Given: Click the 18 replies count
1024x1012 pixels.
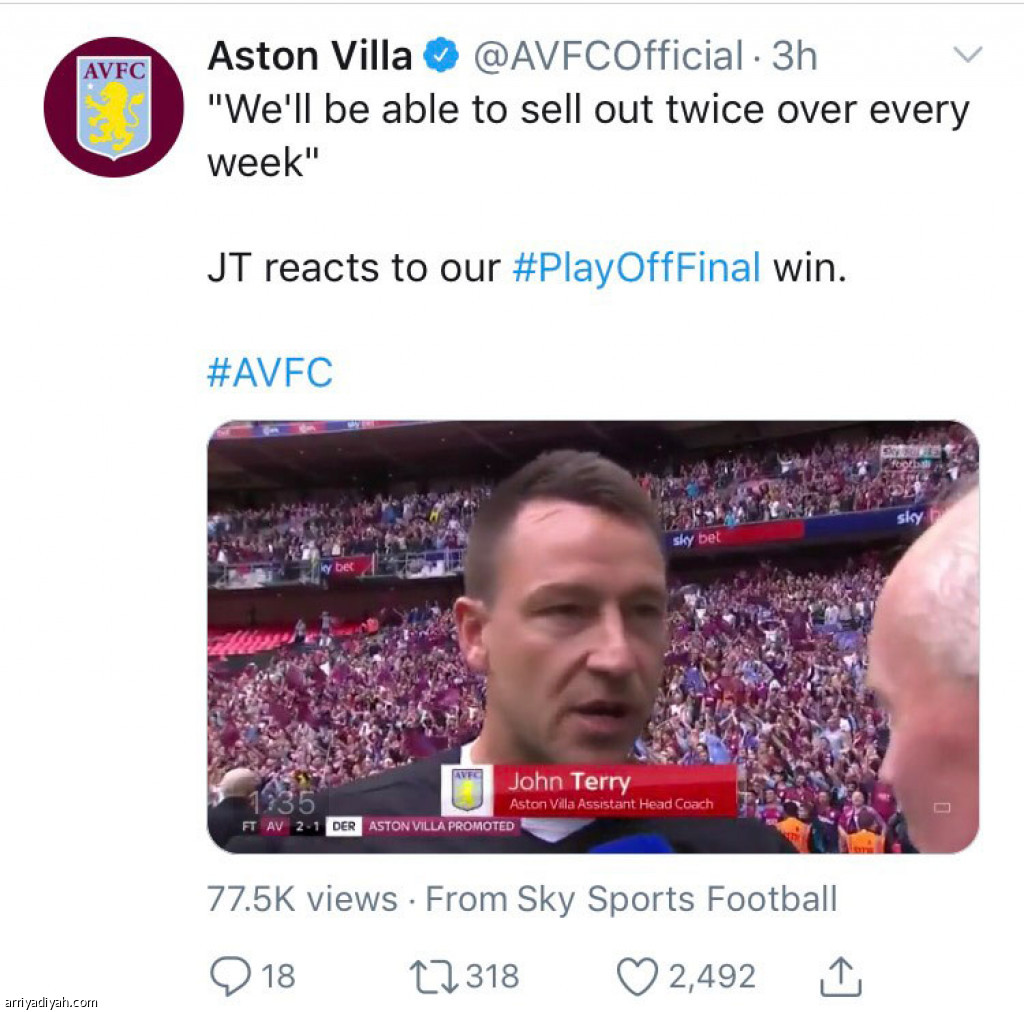Looking at the screenshot, I should click(279, 977).
